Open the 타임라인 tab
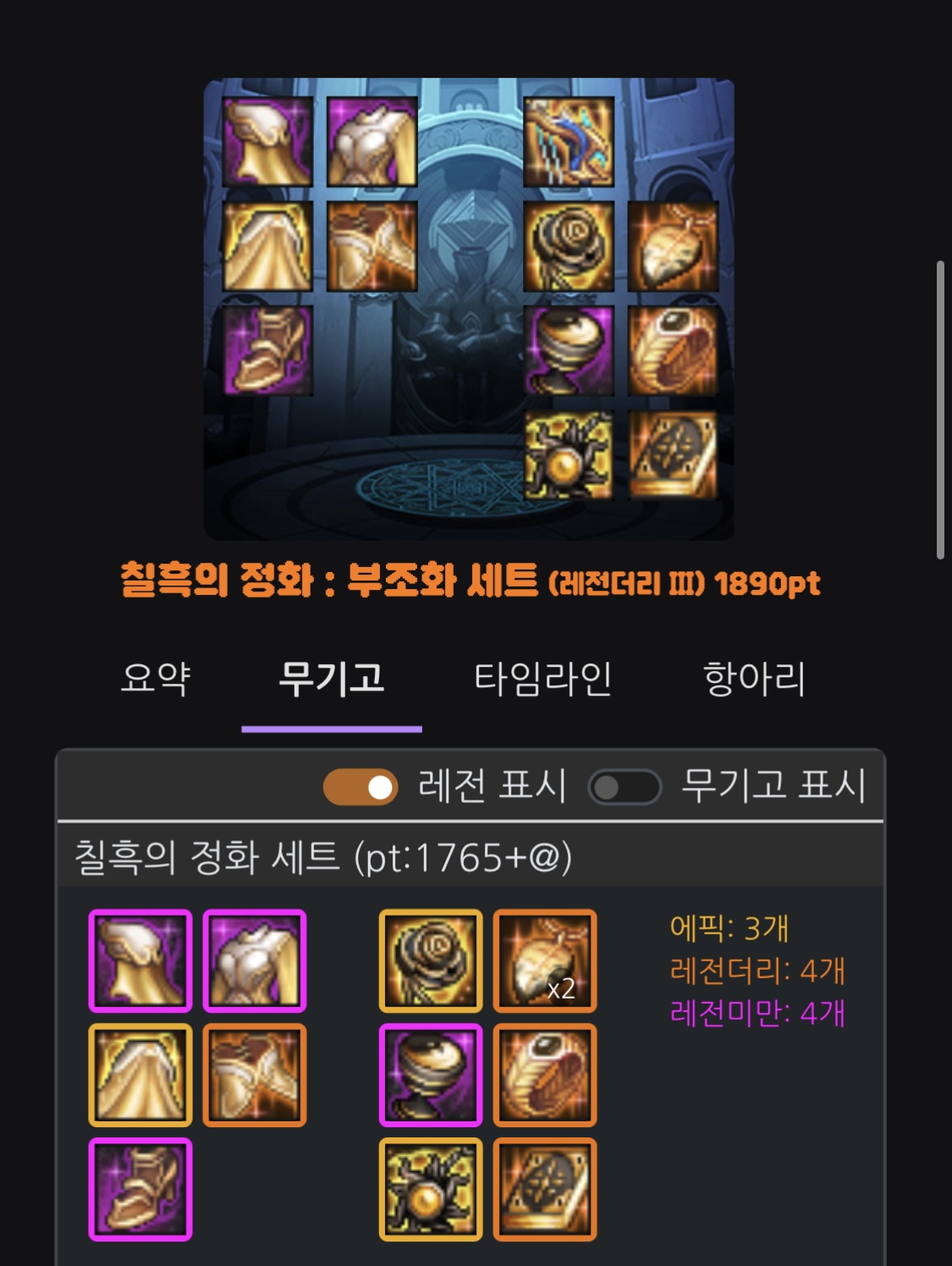 (x=542, y=679)
